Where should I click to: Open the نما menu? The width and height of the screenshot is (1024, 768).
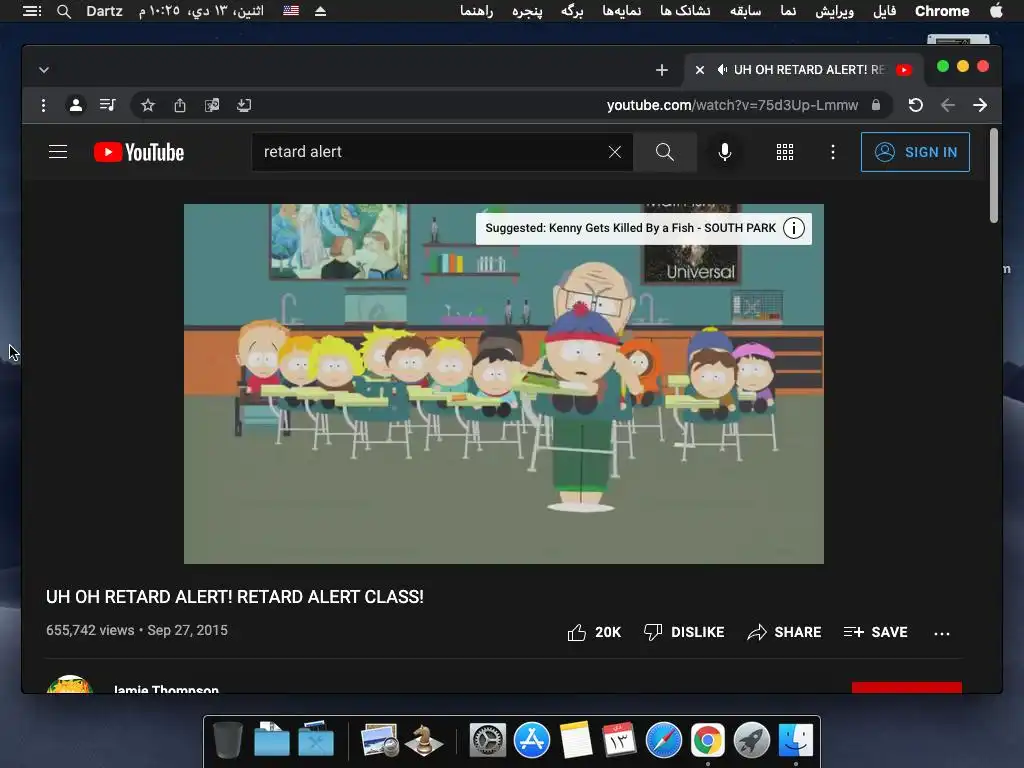[788, 11]
